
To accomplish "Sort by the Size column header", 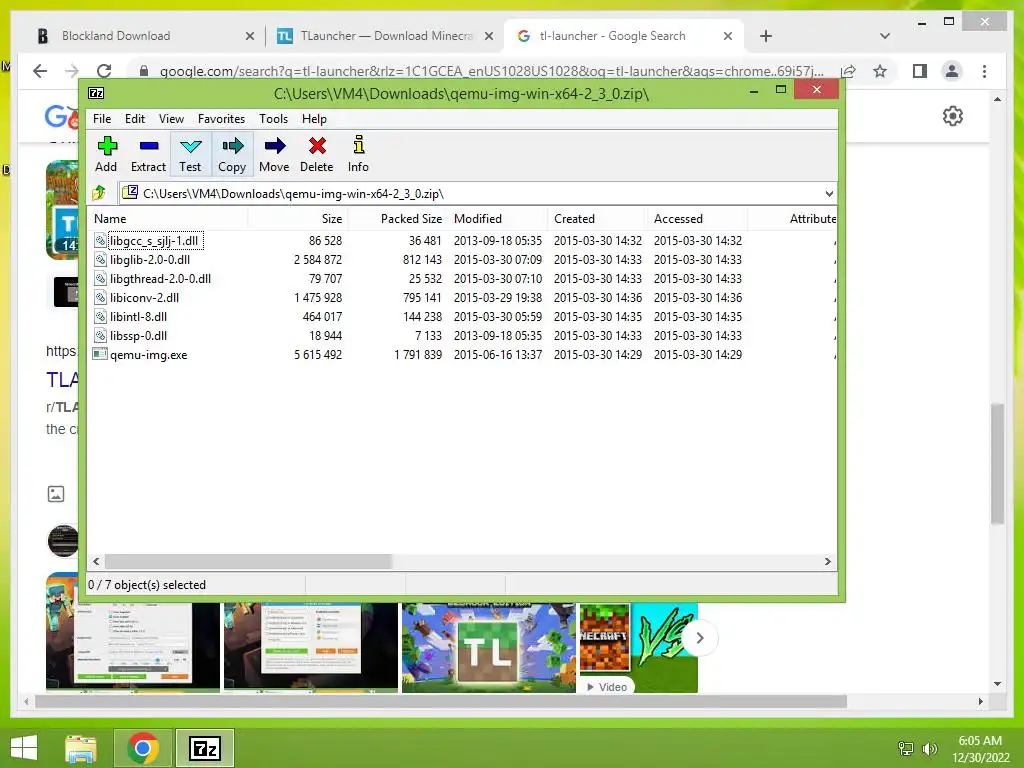I will 298,219.
